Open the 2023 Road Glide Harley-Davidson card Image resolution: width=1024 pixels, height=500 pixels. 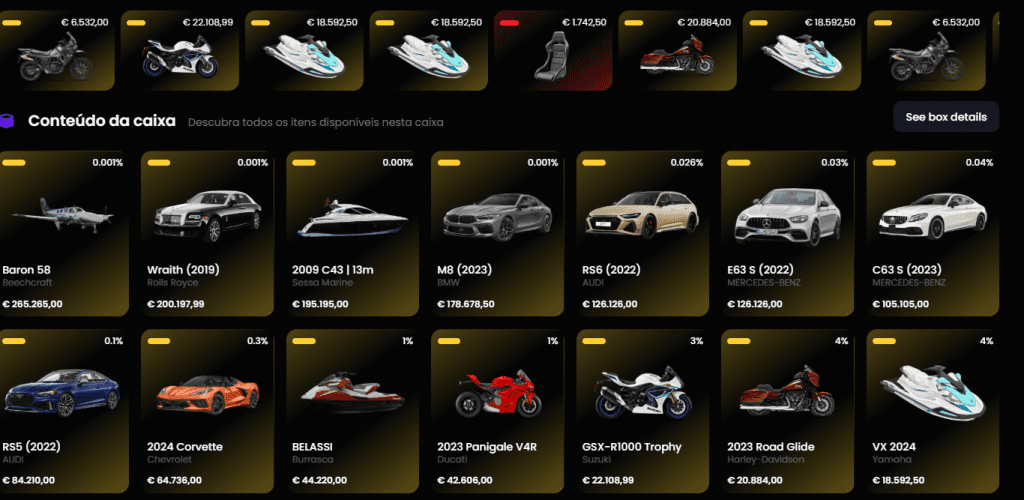[788, 411]
